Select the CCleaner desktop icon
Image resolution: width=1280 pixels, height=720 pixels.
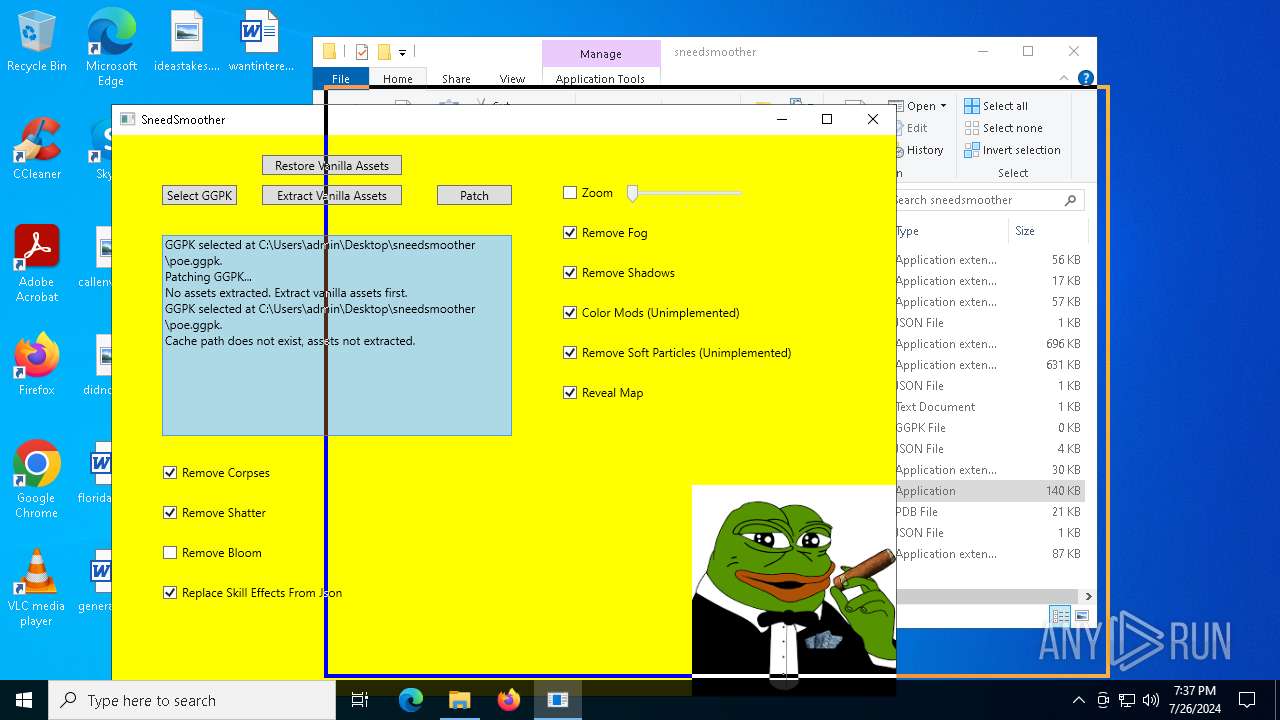(x=37, y=148)
